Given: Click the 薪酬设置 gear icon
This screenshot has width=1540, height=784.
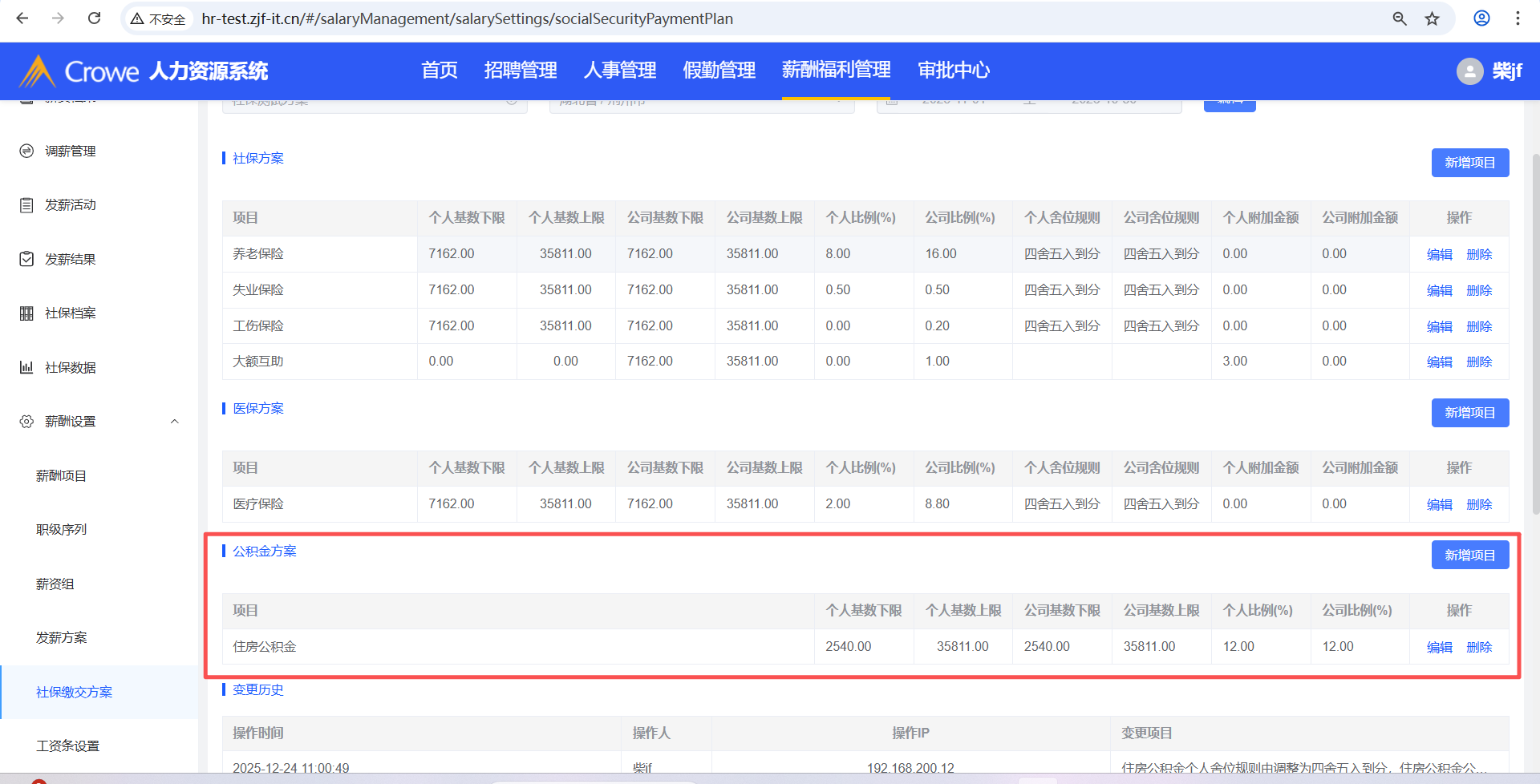Looking at the screenshot, I should (x=26, y=422).
